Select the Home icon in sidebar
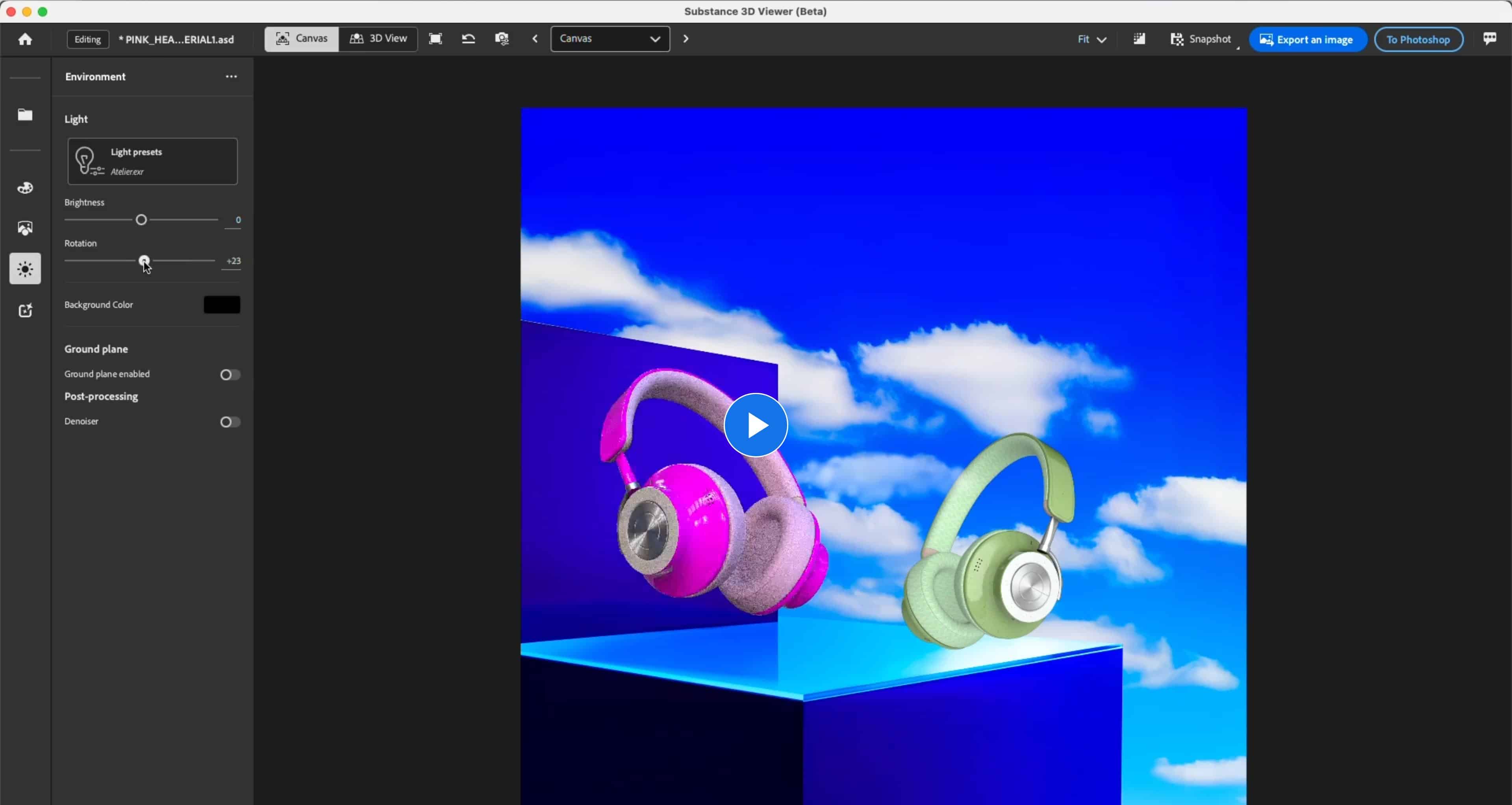Image resolution: width=1512 pixels, height=805 pixels. 25,39
